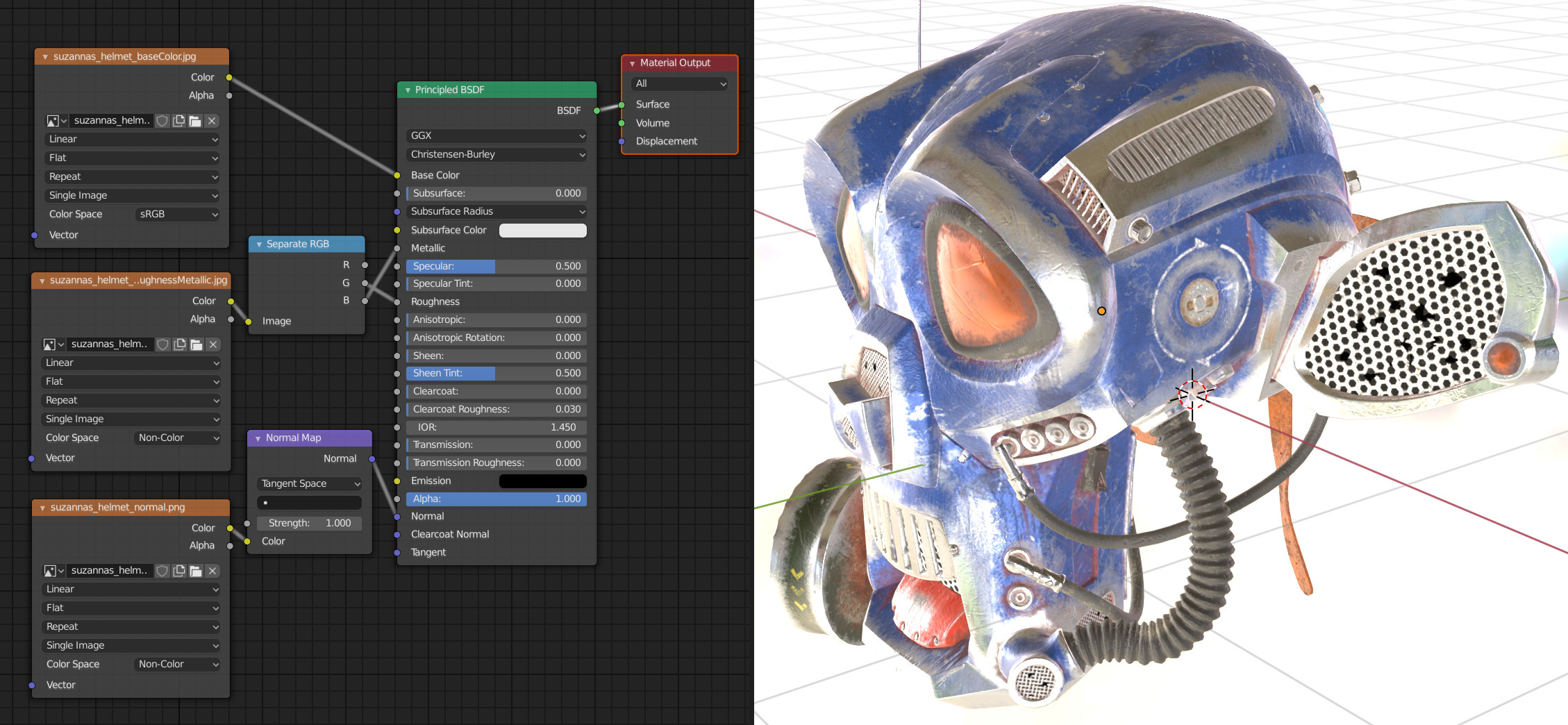Duplicate image datablock in roughnessMetallic node
The height and width of the screenshot is (725, 1568).
(x=180, y=344)
